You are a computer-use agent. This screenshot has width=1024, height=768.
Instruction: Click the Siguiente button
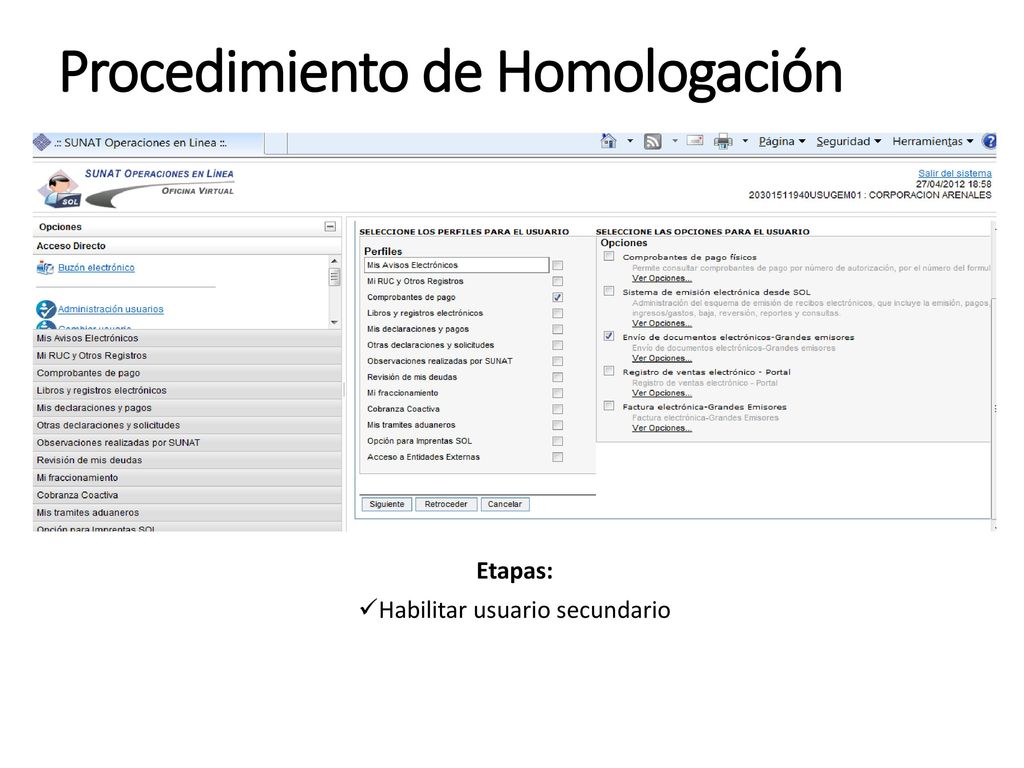click(387, 504)
